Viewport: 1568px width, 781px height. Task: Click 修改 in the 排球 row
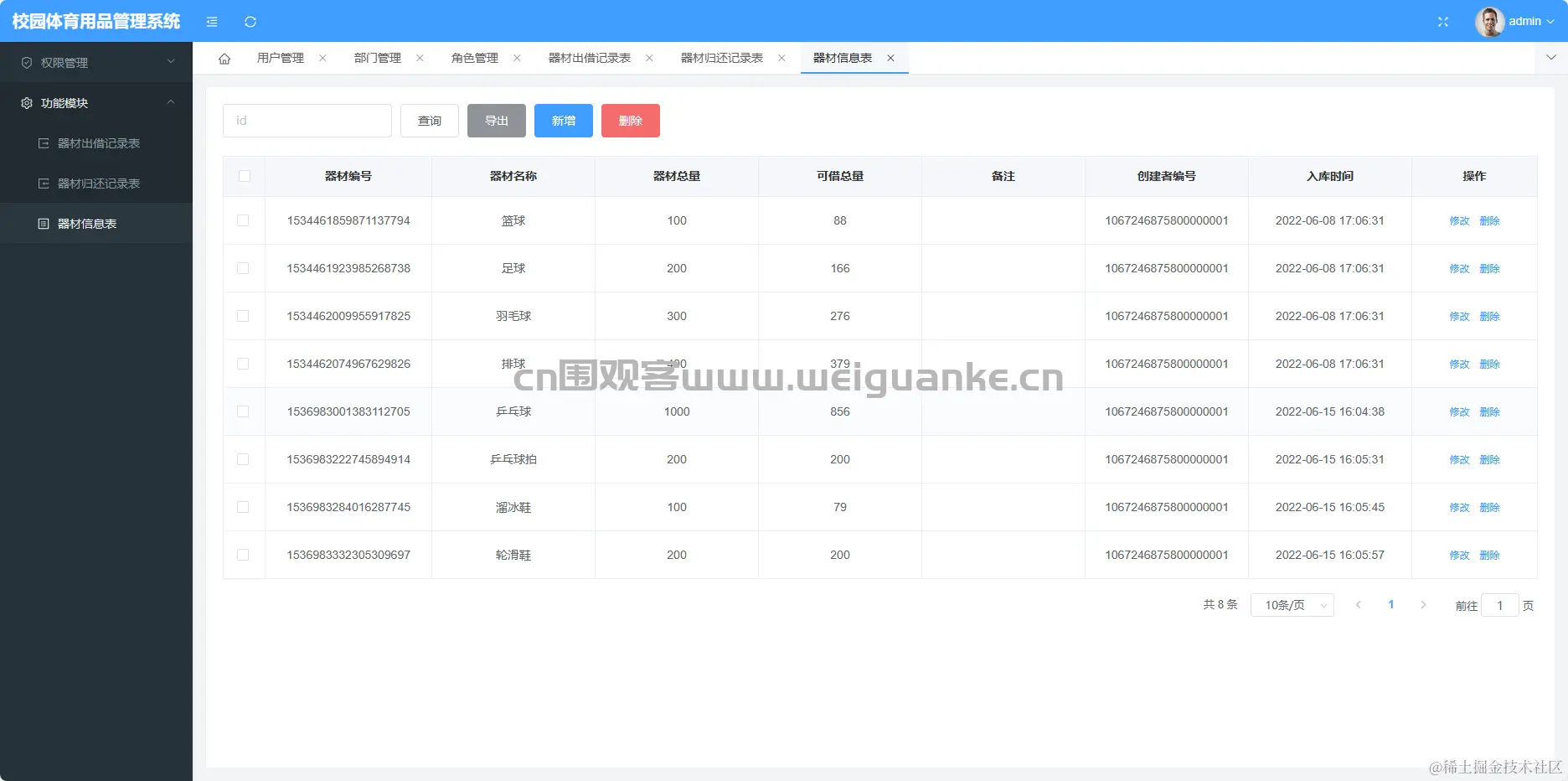1459,365
